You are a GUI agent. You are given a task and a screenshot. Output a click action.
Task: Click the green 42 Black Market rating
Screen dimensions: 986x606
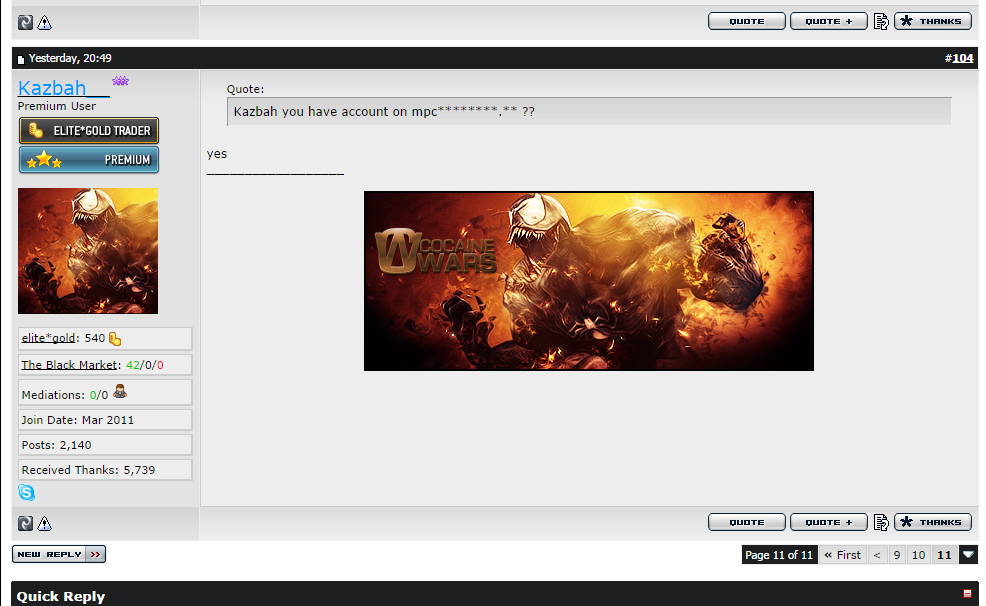point(133,365)
